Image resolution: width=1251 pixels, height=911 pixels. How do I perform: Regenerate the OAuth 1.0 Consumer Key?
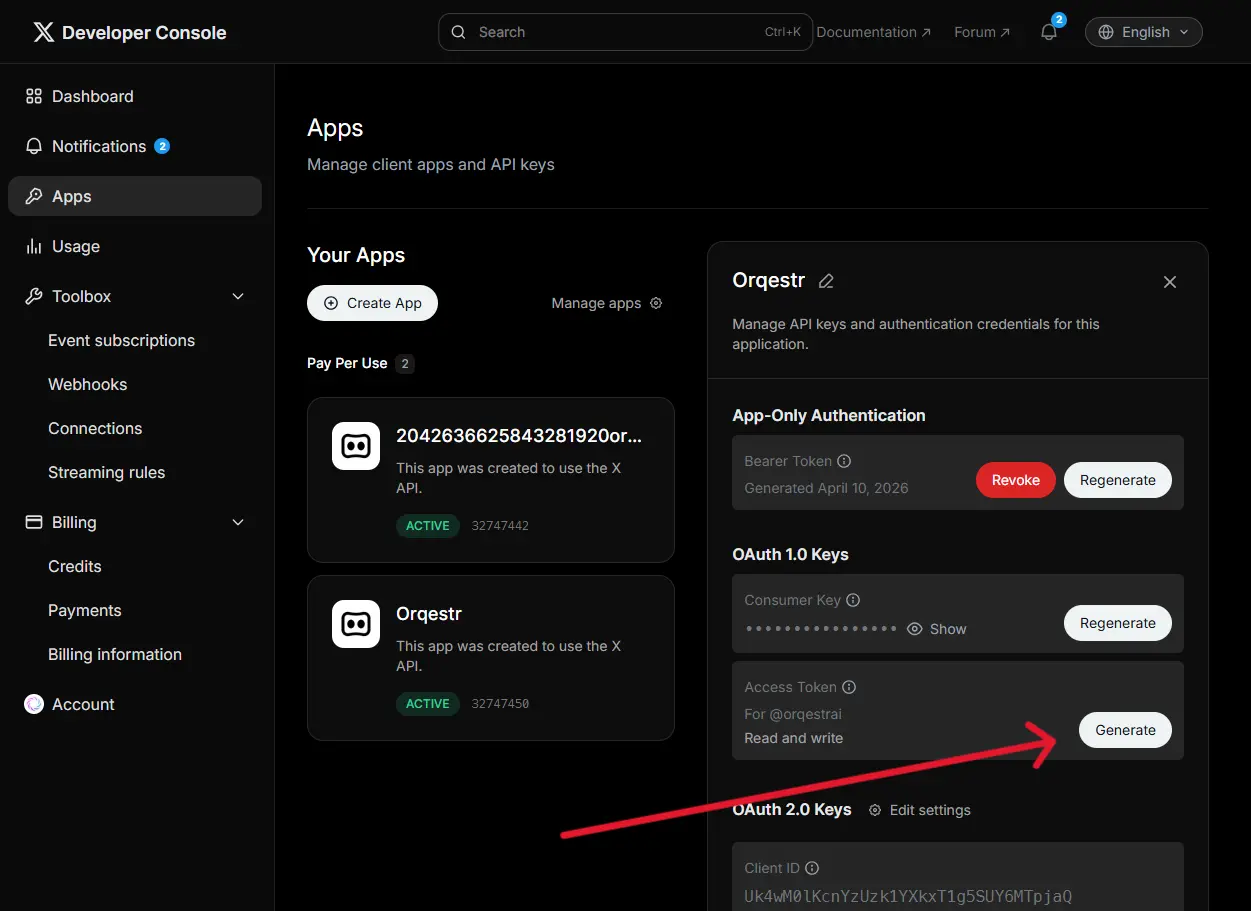point(1118,623)
